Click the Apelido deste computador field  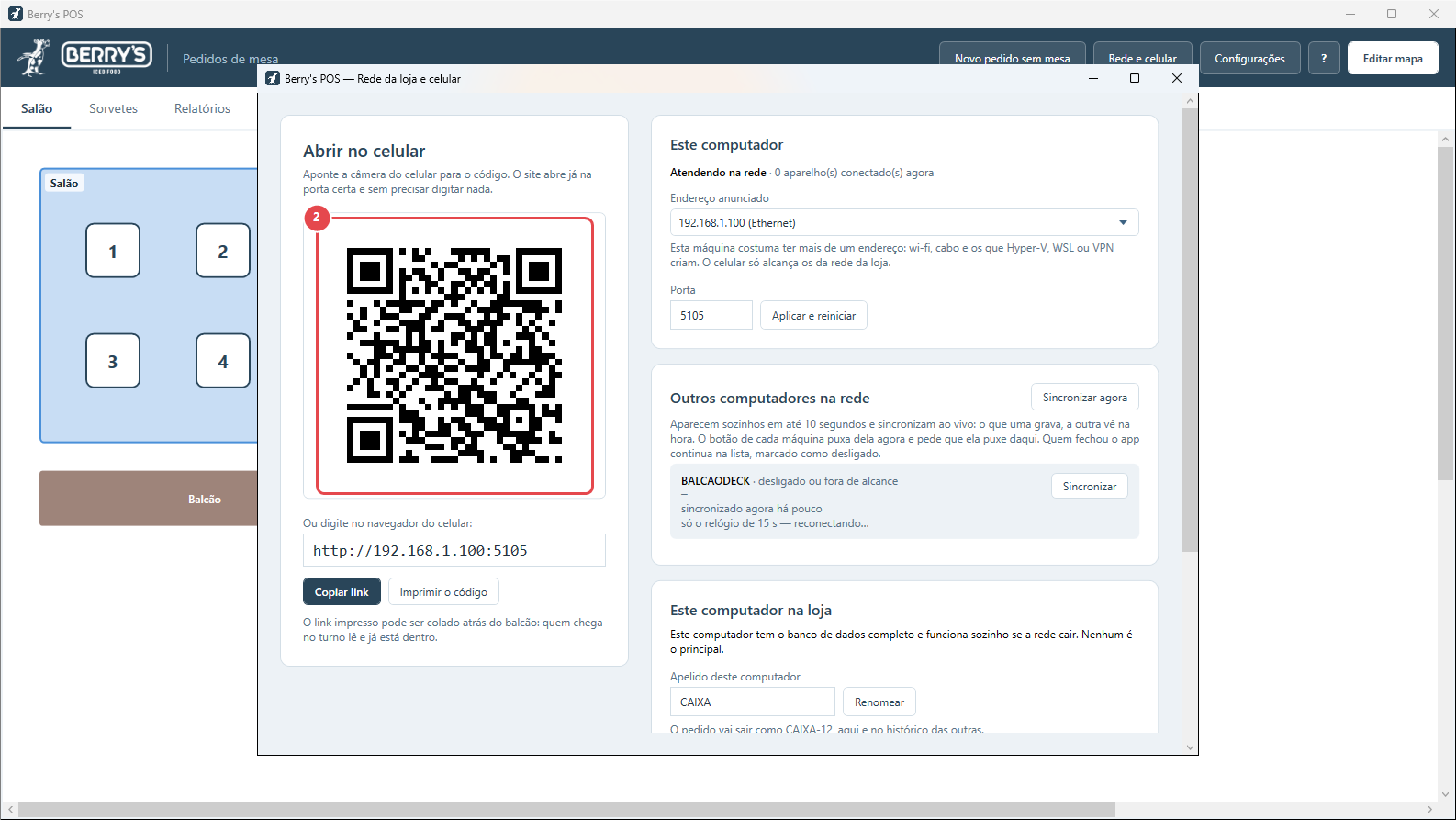tap(753, 702)
